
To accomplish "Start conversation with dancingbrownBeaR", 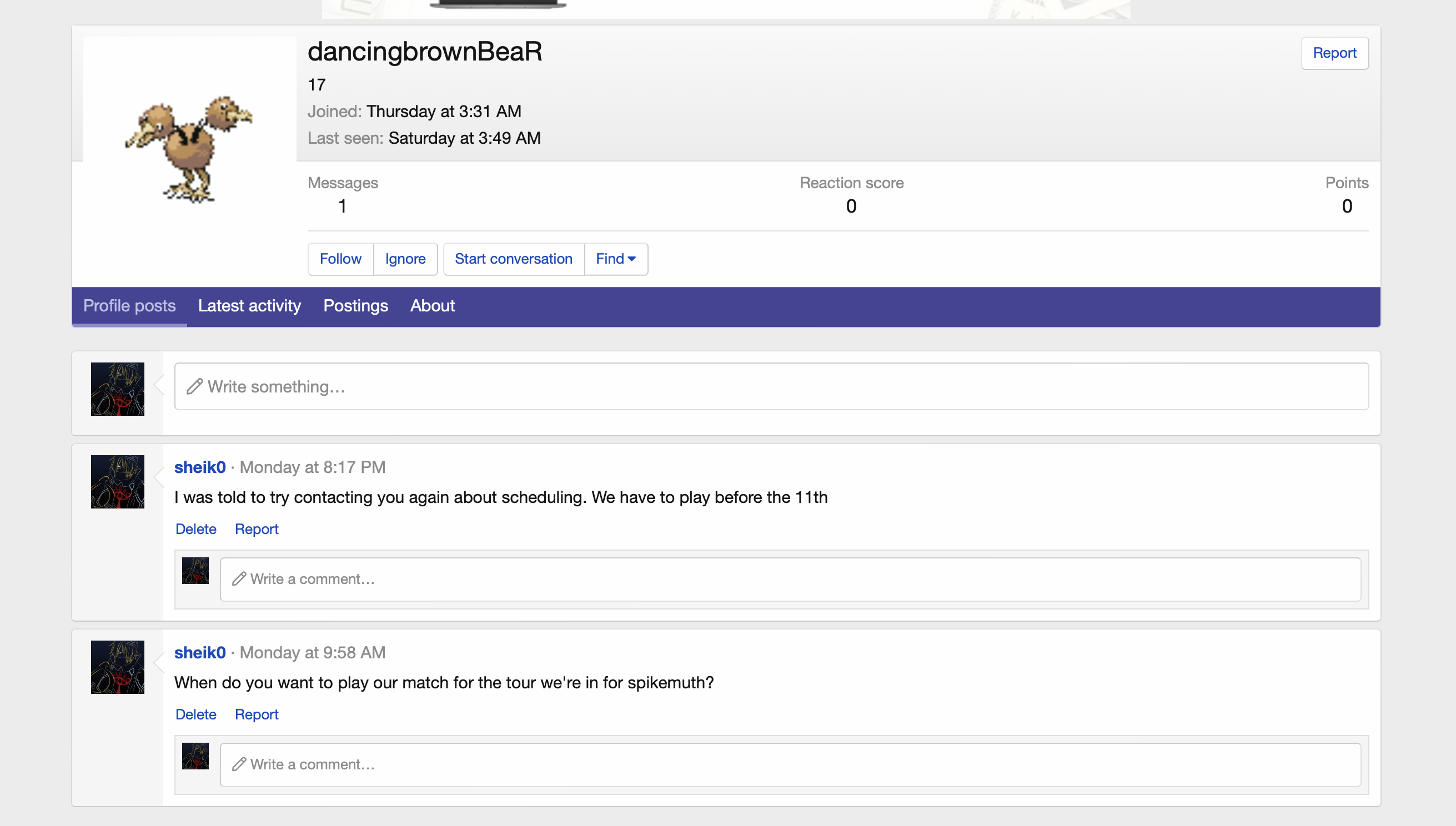I will click(x=514, y=259).
